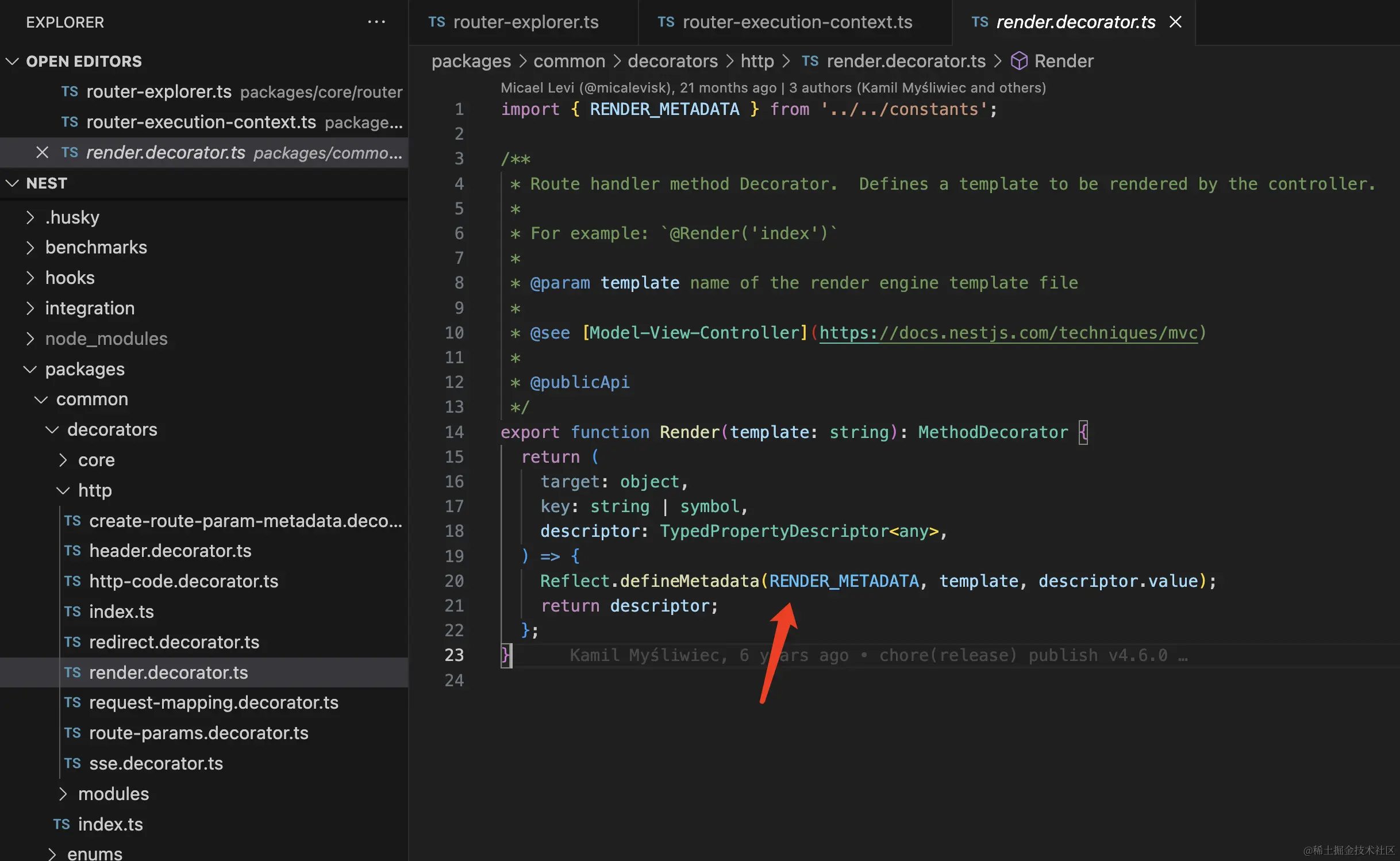Click the decorators breadcrumb segment
Image resolution: width=1400 pixels, height=861 pixels.
tap(672, 61)
